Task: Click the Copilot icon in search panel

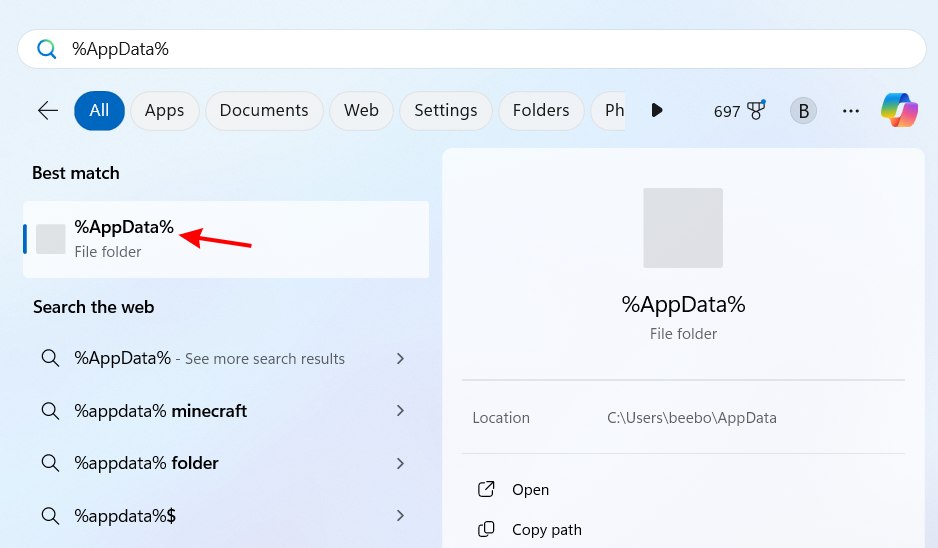Action: pyautogui.click(x=899, y=110)
